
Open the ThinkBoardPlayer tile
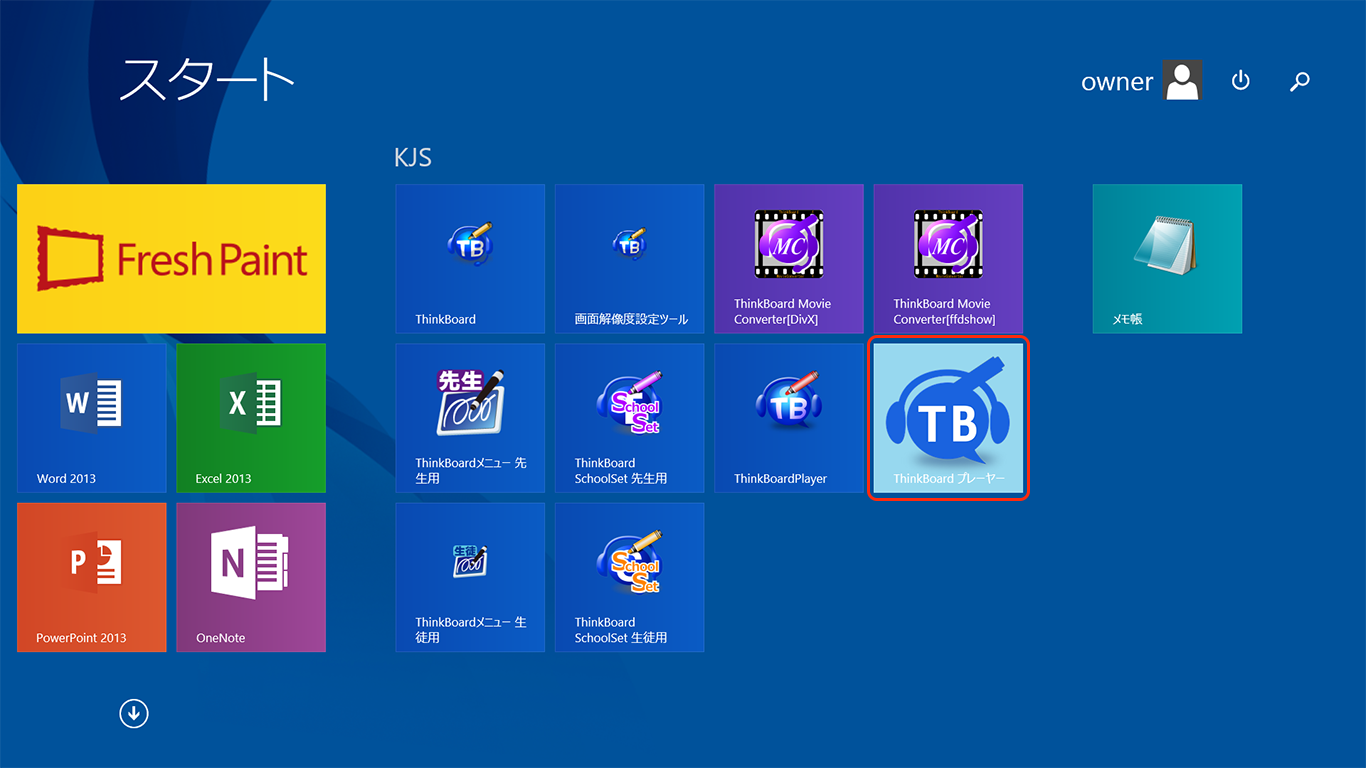pyautogui.click(x=789, y=418)
